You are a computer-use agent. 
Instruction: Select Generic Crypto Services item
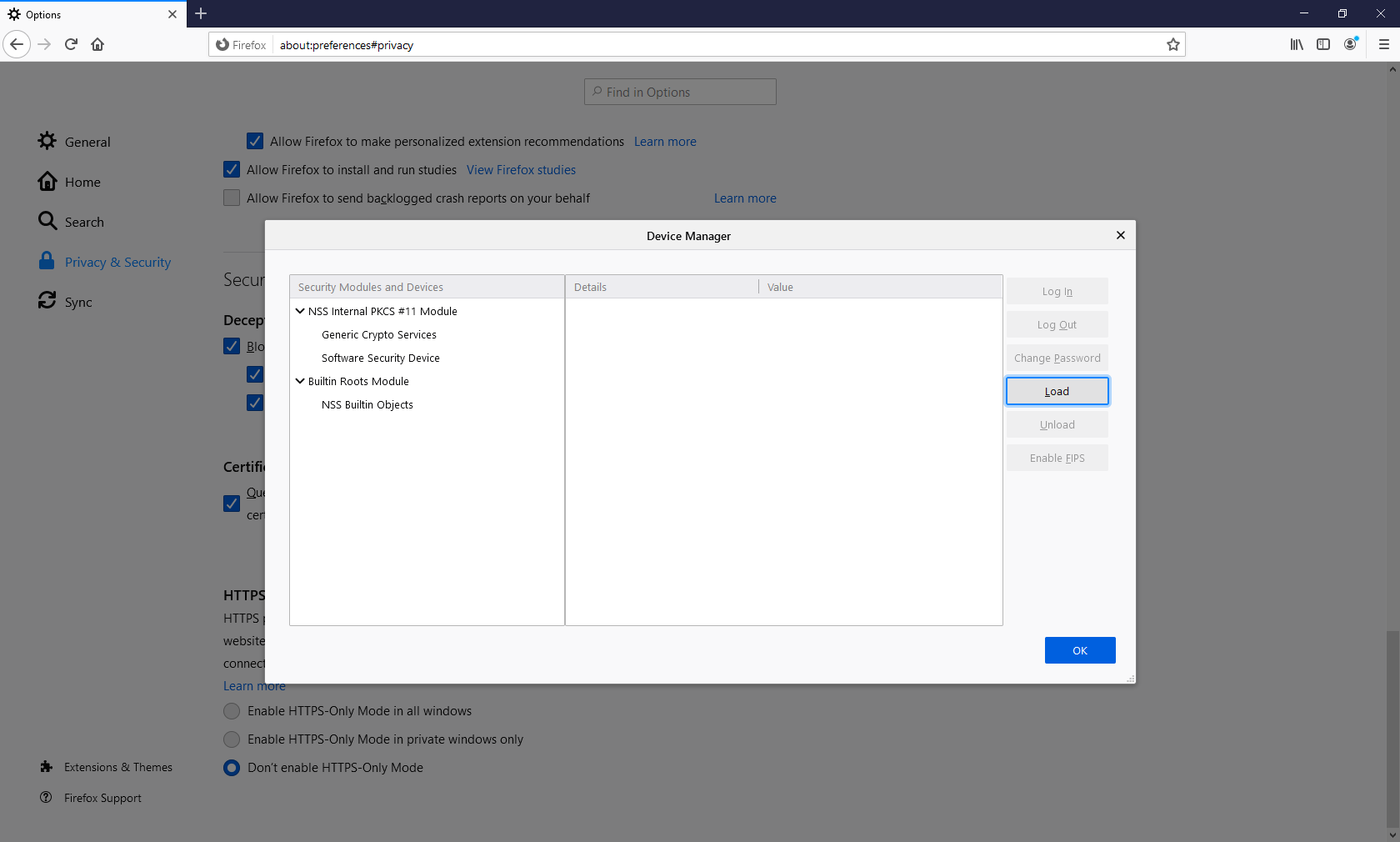click(x=378, y=334)
